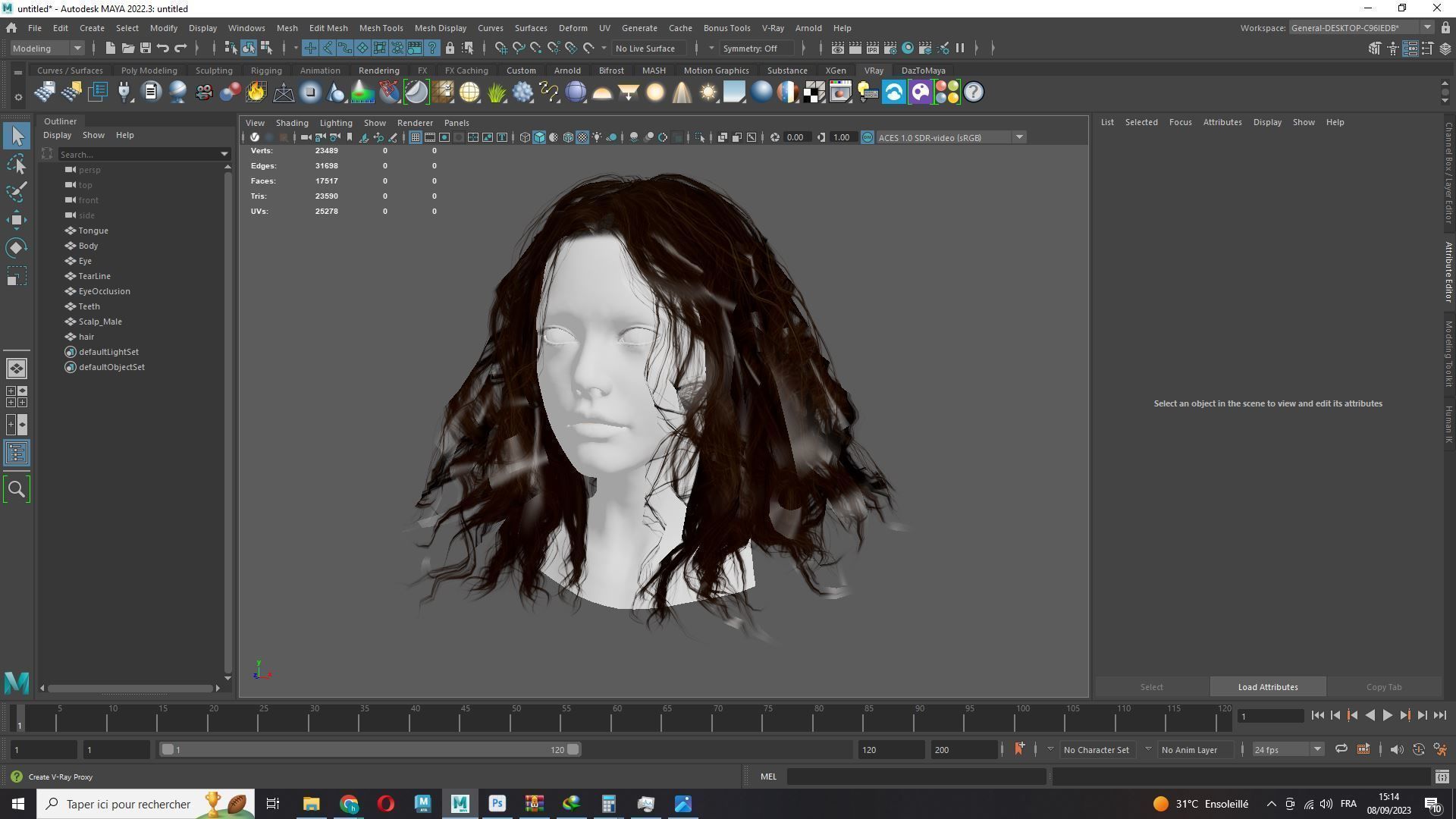The image size is (1456, 819).
Task: Open Chaos Cloud shelf icon
Action: click(894, 93)
